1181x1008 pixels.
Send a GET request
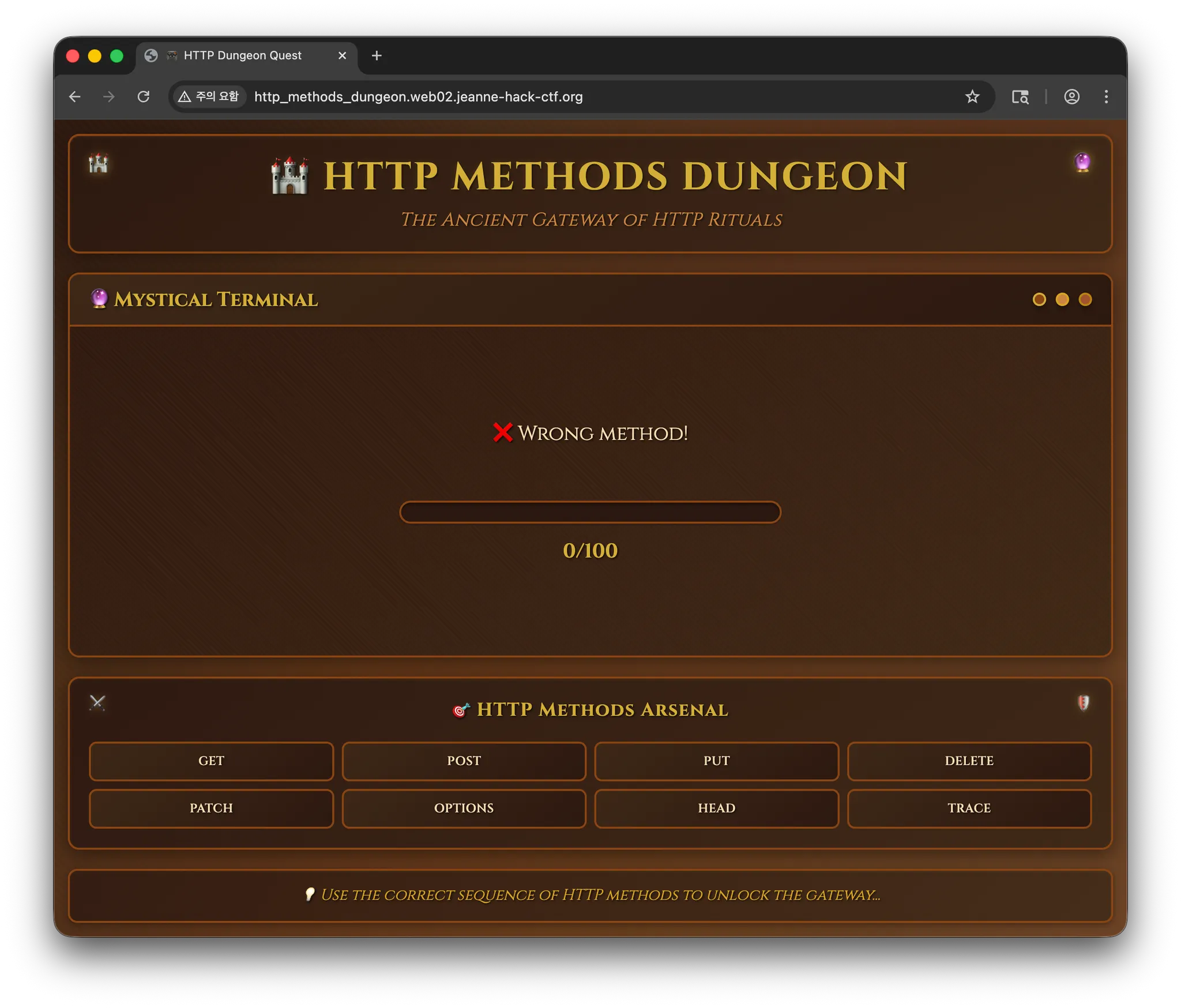(211, 761)
